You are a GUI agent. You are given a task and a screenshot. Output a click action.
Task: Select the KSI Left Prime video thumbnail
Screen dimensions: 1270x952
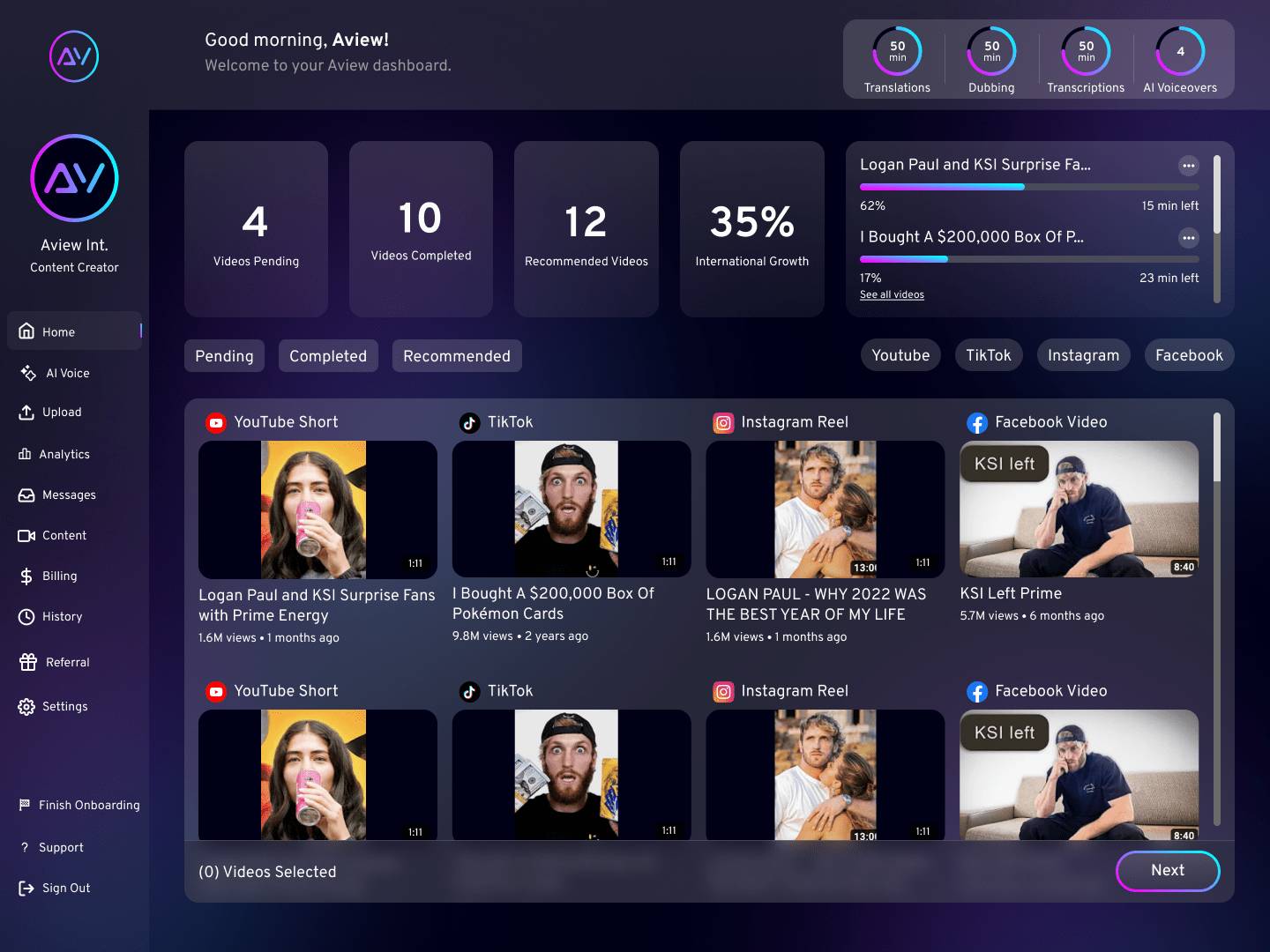(x=1079, y=509)
